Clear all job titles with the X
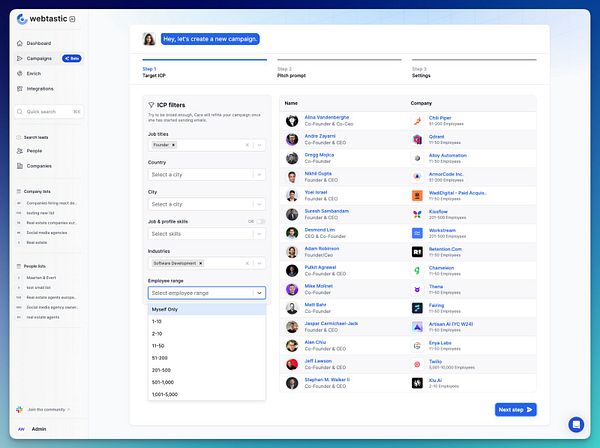600x448 pixels. [247, 145]
